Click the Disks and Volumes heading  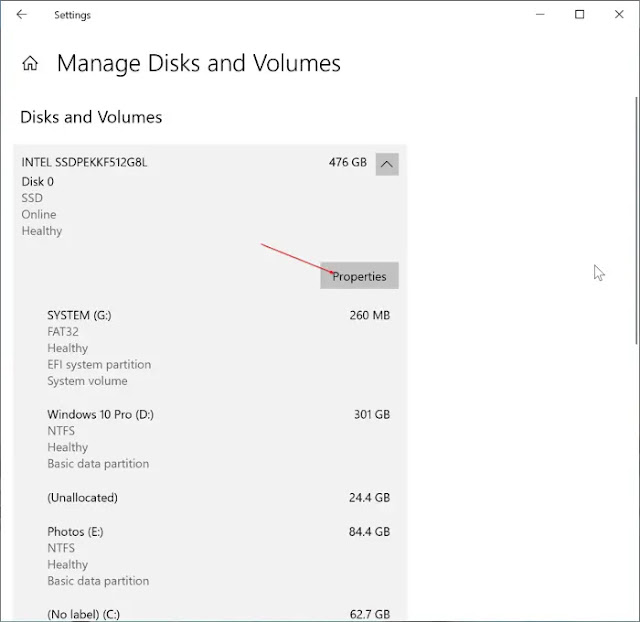tap(91, 117)
